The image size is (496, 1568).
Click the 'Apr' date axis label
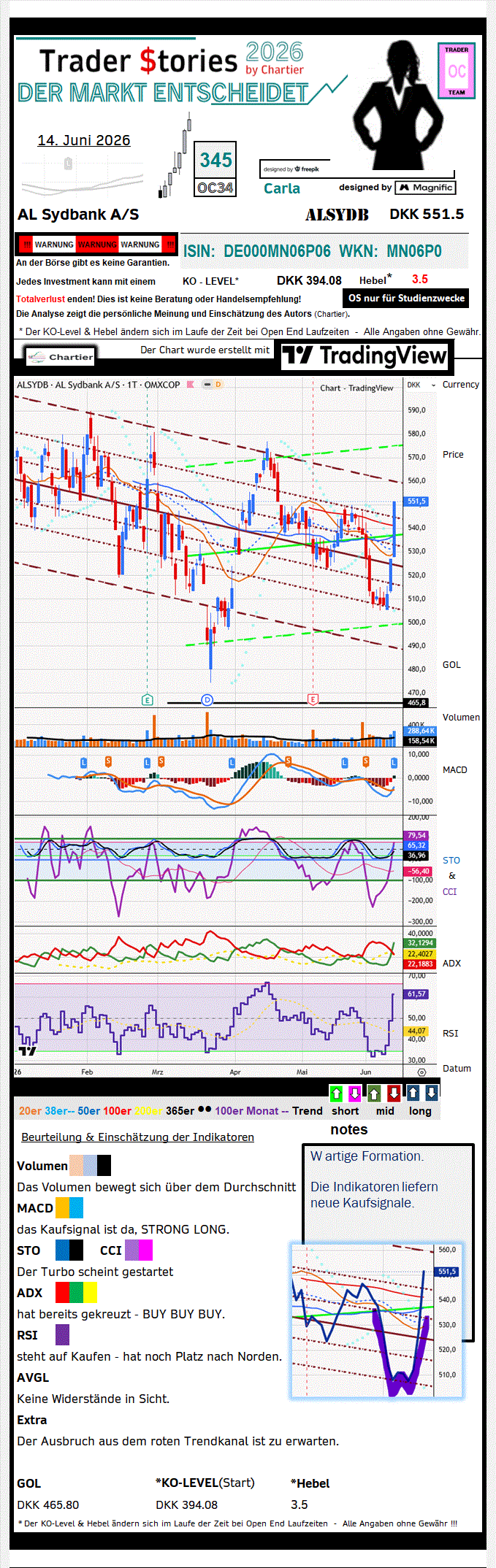click(234, 1072)
